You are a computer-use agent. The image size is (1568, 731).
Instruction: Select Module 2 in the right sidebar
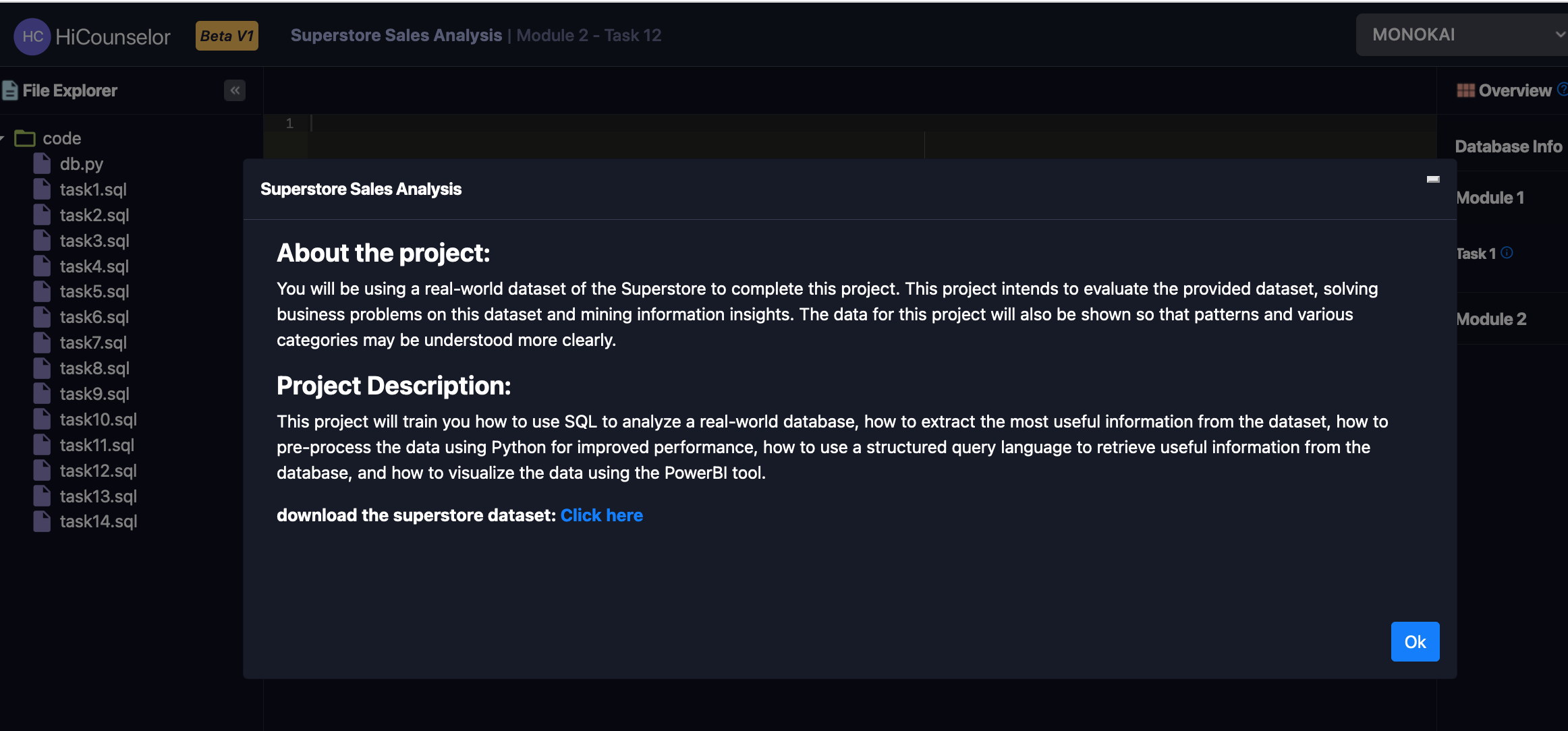[x=1491, y=318]
